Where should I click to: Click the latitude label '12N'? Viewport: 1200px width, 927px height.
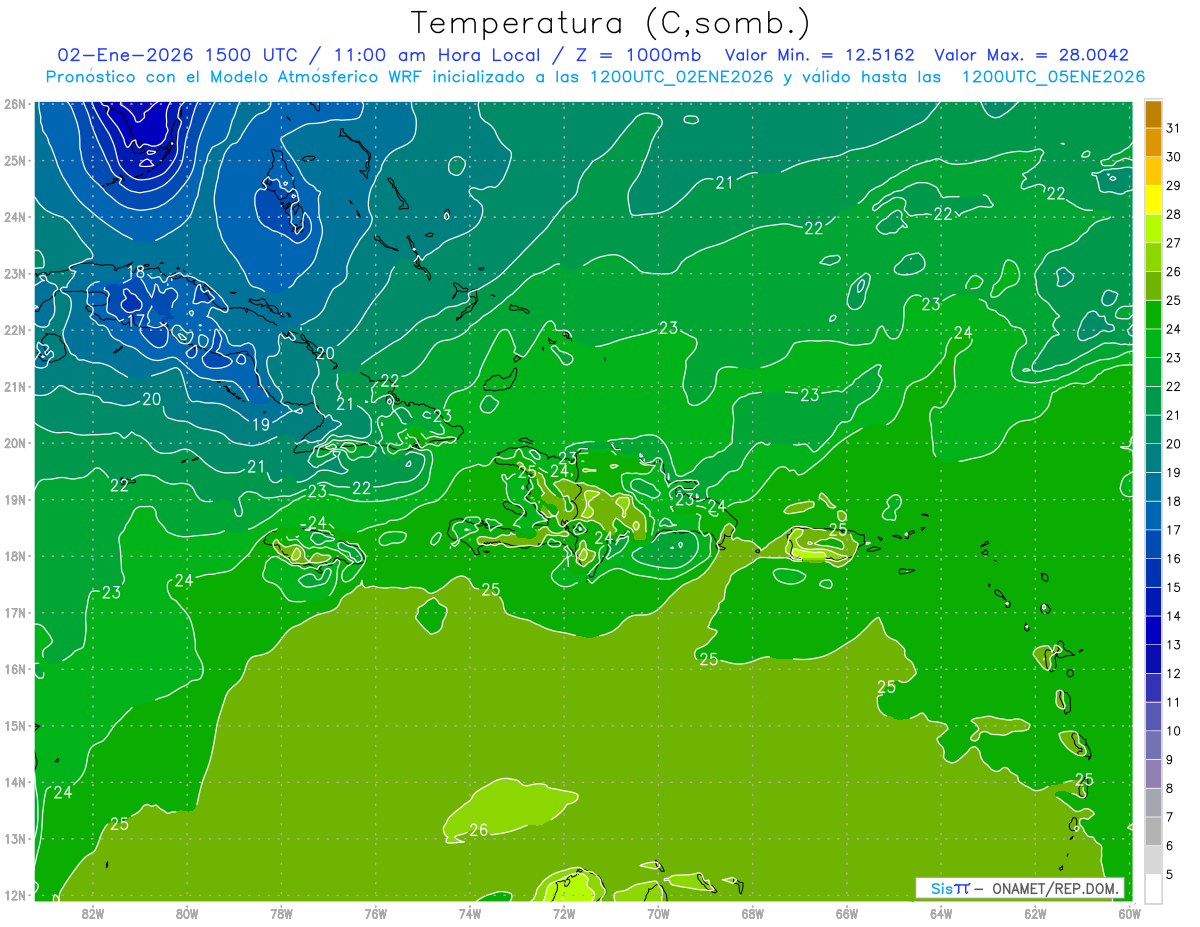click(x=14, y=895)
